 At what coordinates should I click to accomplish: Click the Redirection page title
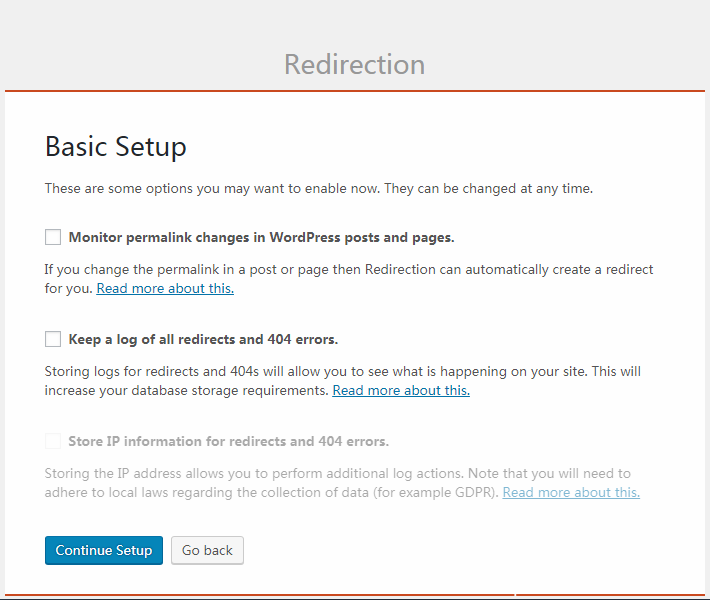pyautogui.click(x=354, y=64)
